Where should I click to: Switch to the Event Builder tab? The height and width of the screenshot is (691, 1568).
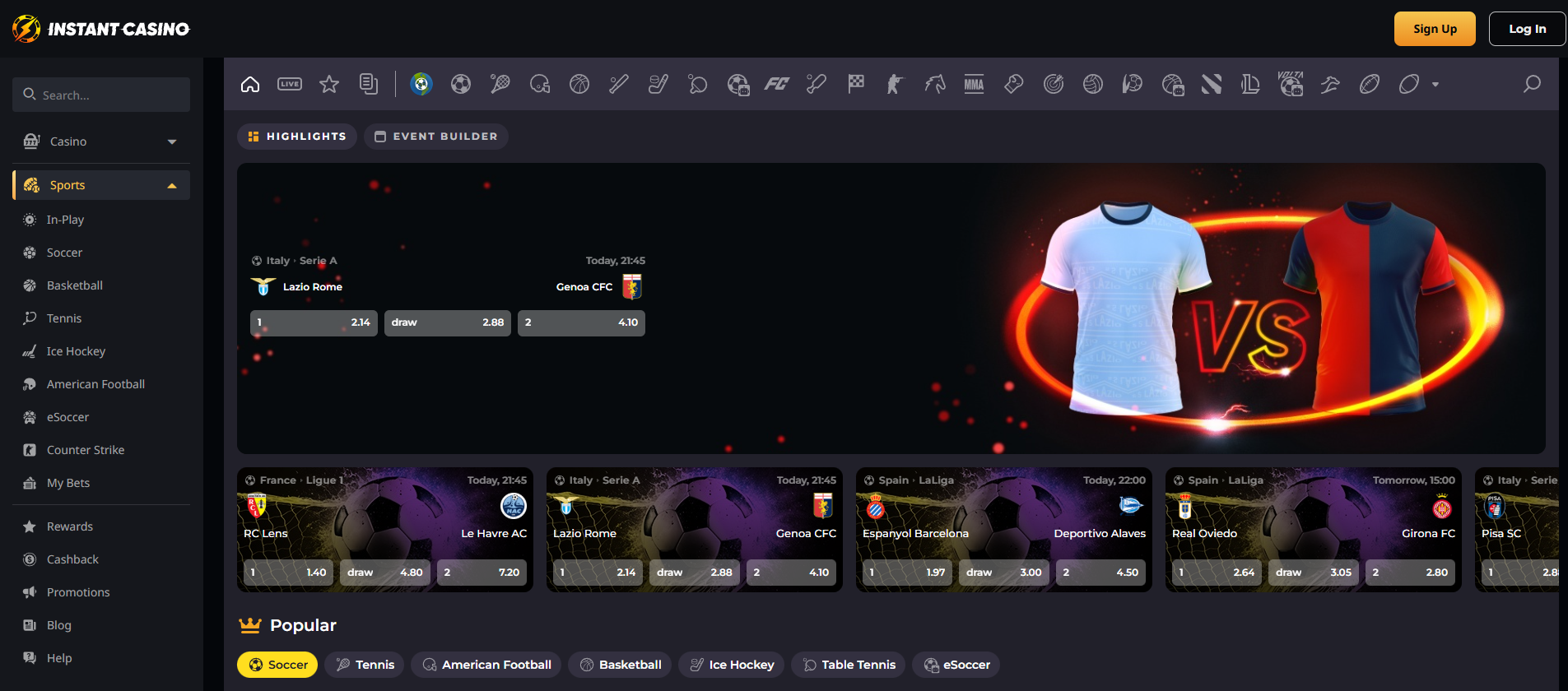[x=436, y=137]
